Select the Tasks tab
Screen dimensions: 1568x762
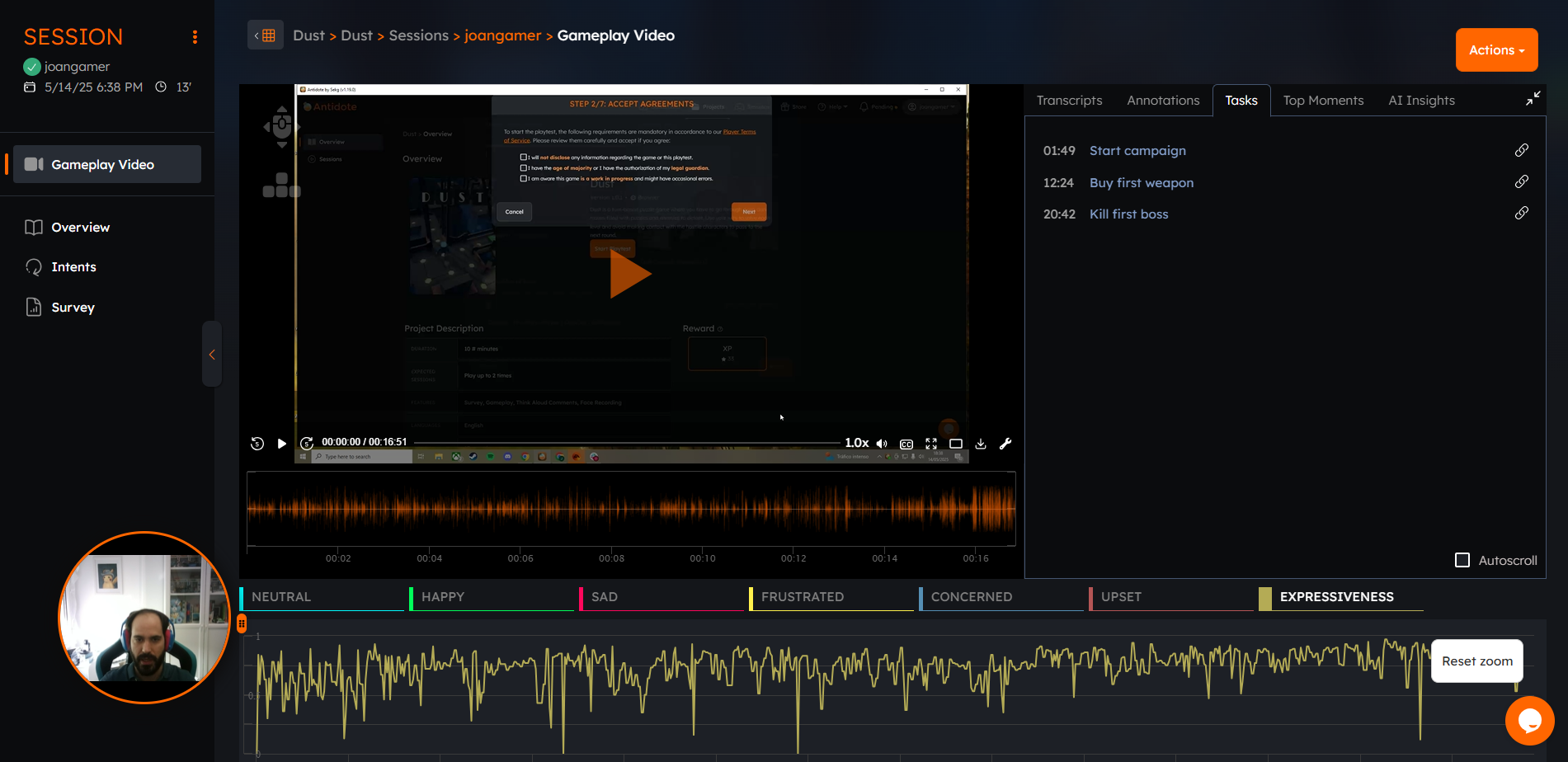(1241, 101)
